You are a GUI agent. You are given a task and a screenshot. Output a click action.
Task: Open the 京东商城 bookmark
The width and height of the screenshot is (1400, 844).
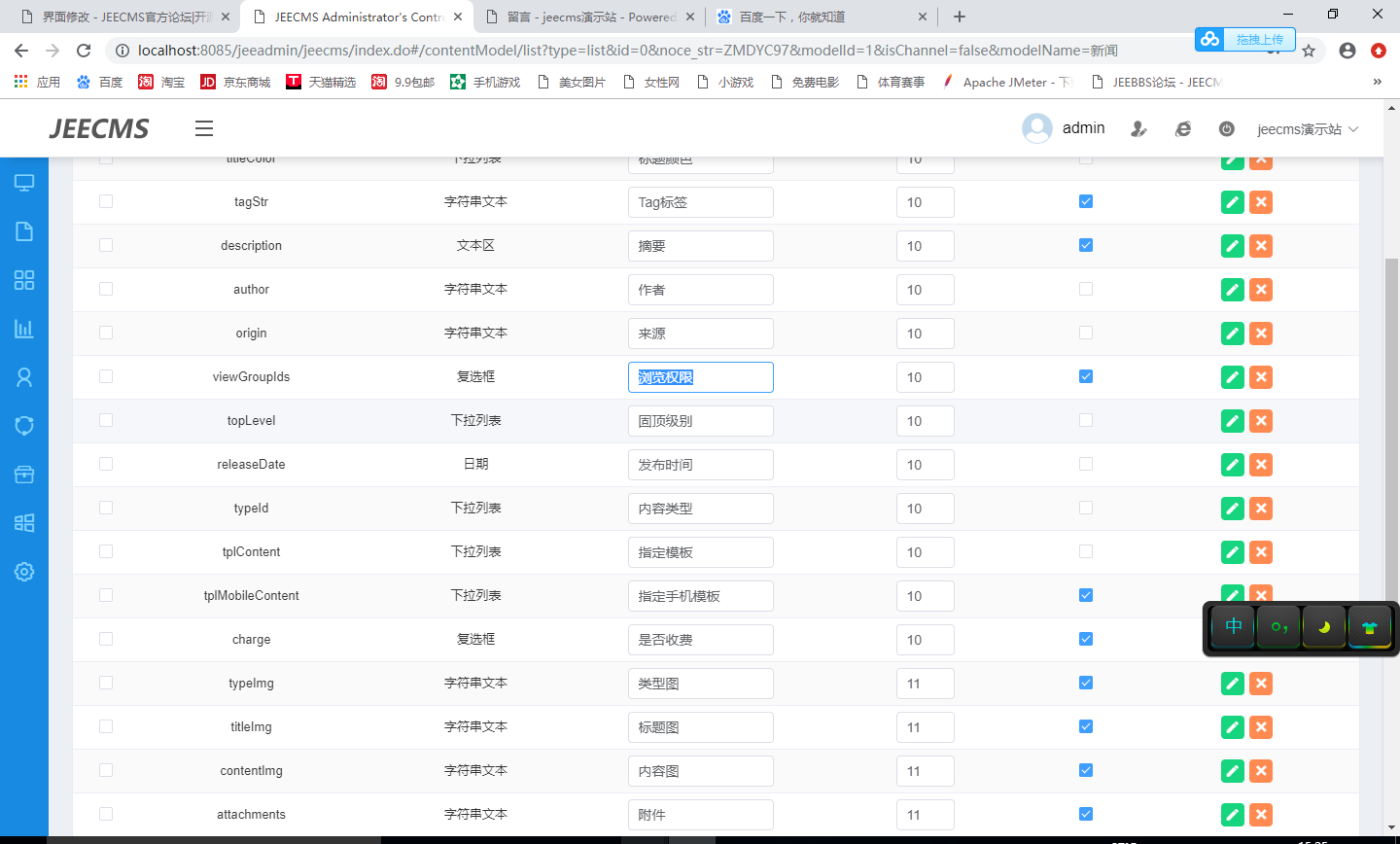tap(235, 82)
